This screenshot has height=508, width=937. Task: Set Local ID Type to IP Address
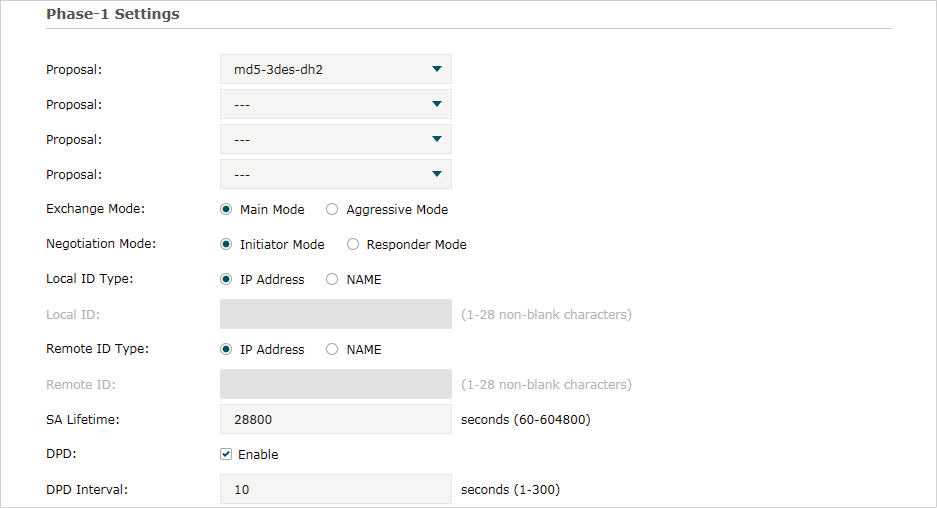pos(226,279)
